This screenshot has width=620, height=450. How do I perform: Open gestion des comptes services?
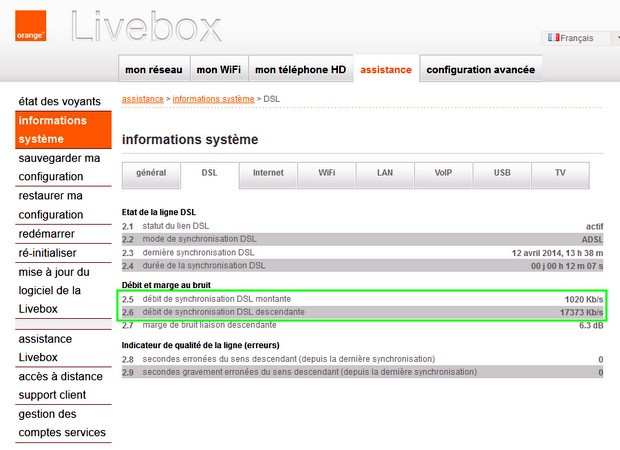coord(63,423)
